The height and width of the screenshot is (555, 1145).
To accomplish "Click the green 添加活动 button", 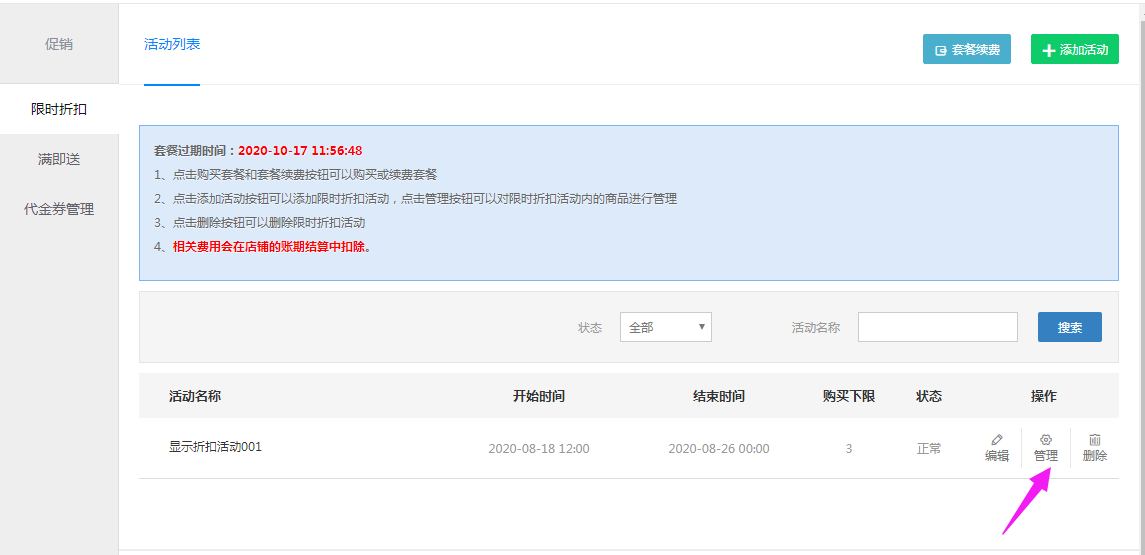I will click(x=1074, y=50).
